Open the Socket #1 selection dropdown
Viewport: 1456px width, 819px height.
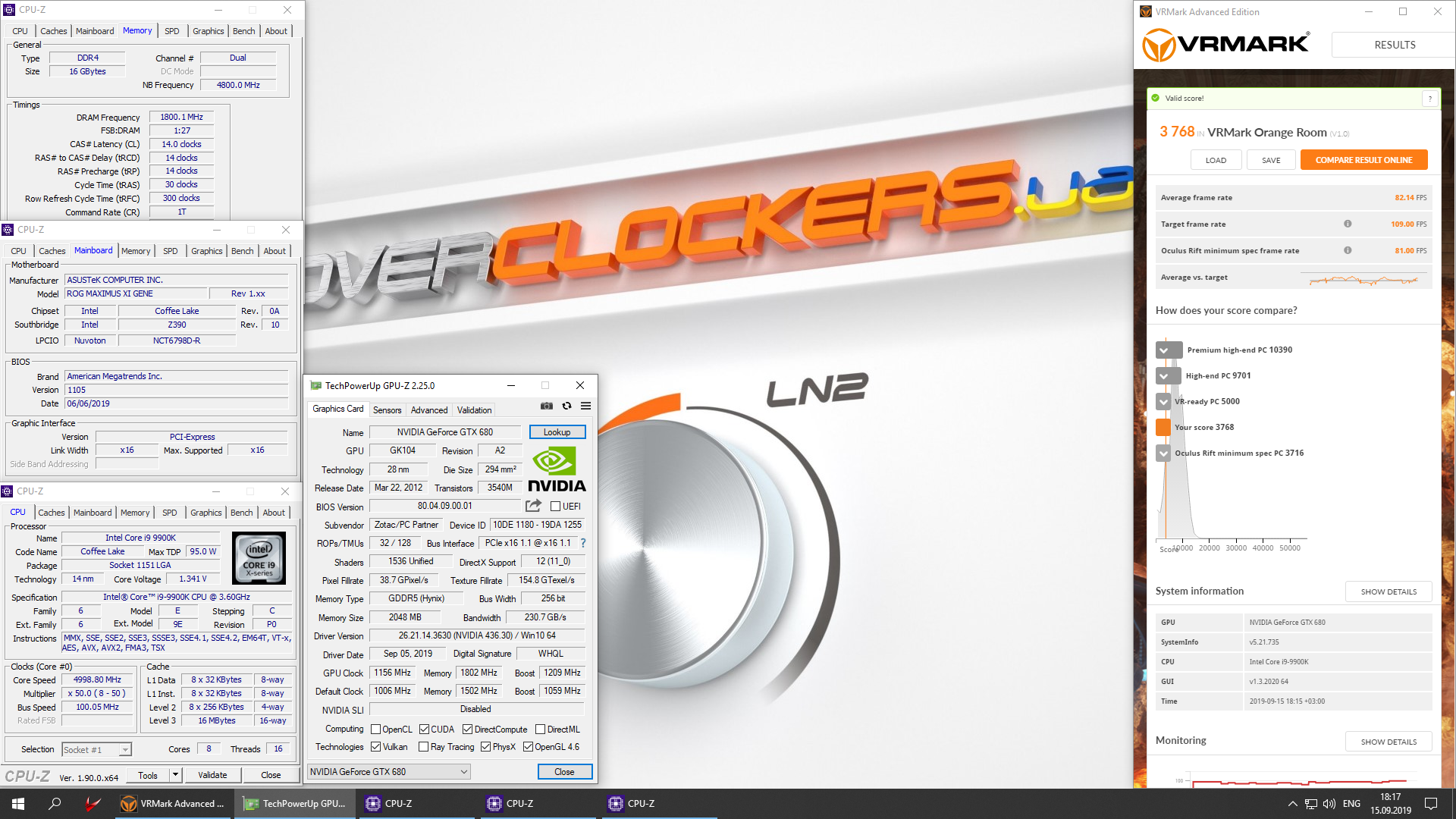(x=96, y=750)
